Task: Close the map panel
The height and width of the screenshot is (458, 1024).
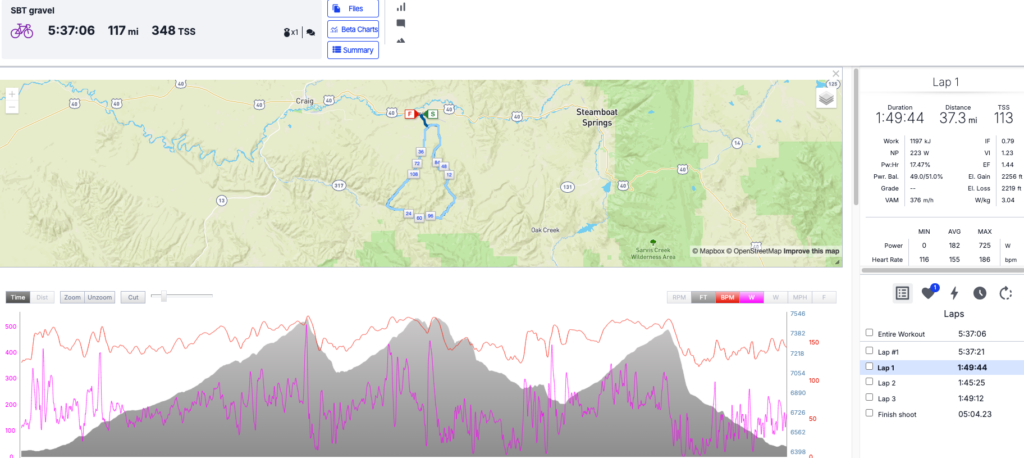Action: [836, 73]
